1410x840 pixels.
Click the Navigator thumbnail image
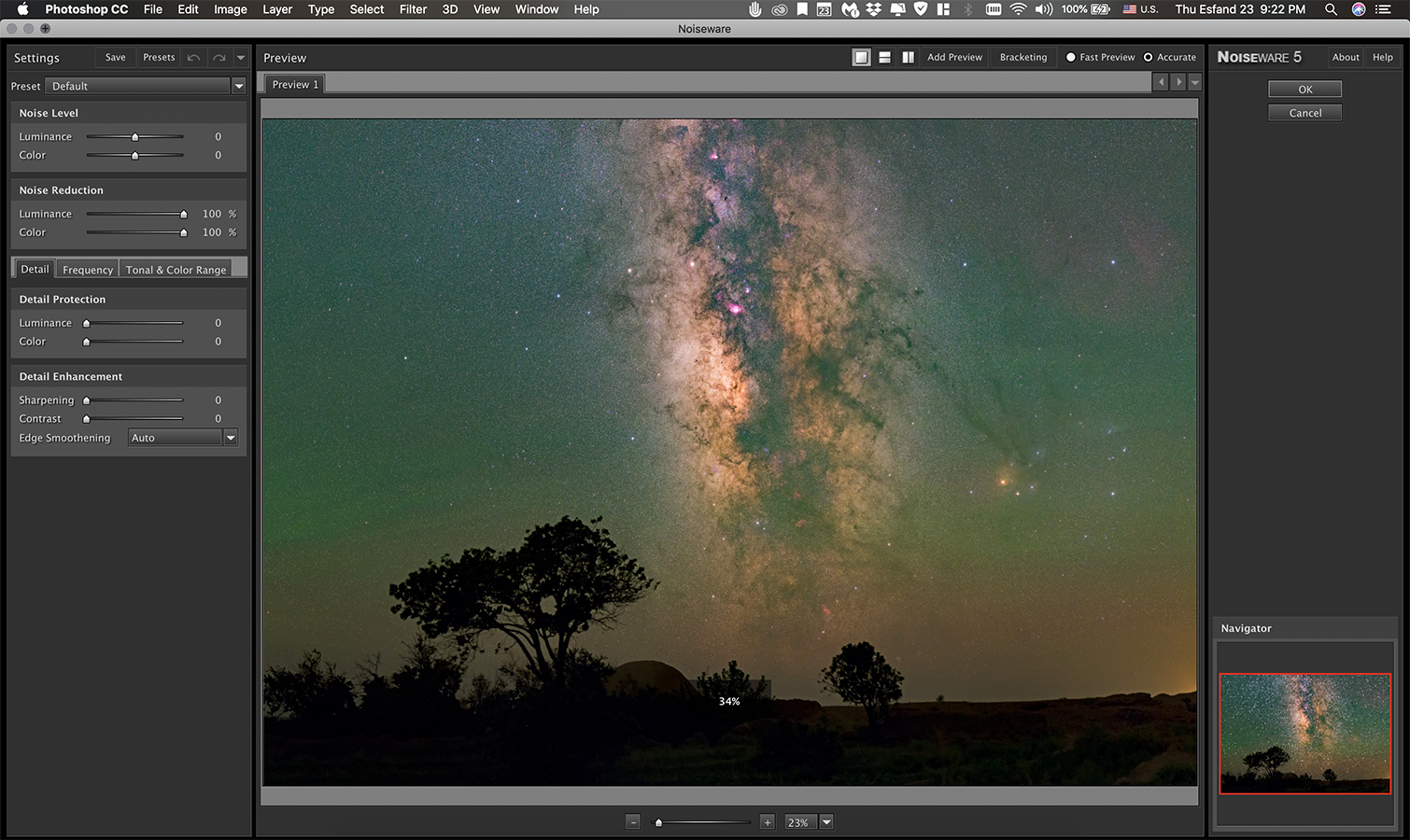tap(1304, 734)
